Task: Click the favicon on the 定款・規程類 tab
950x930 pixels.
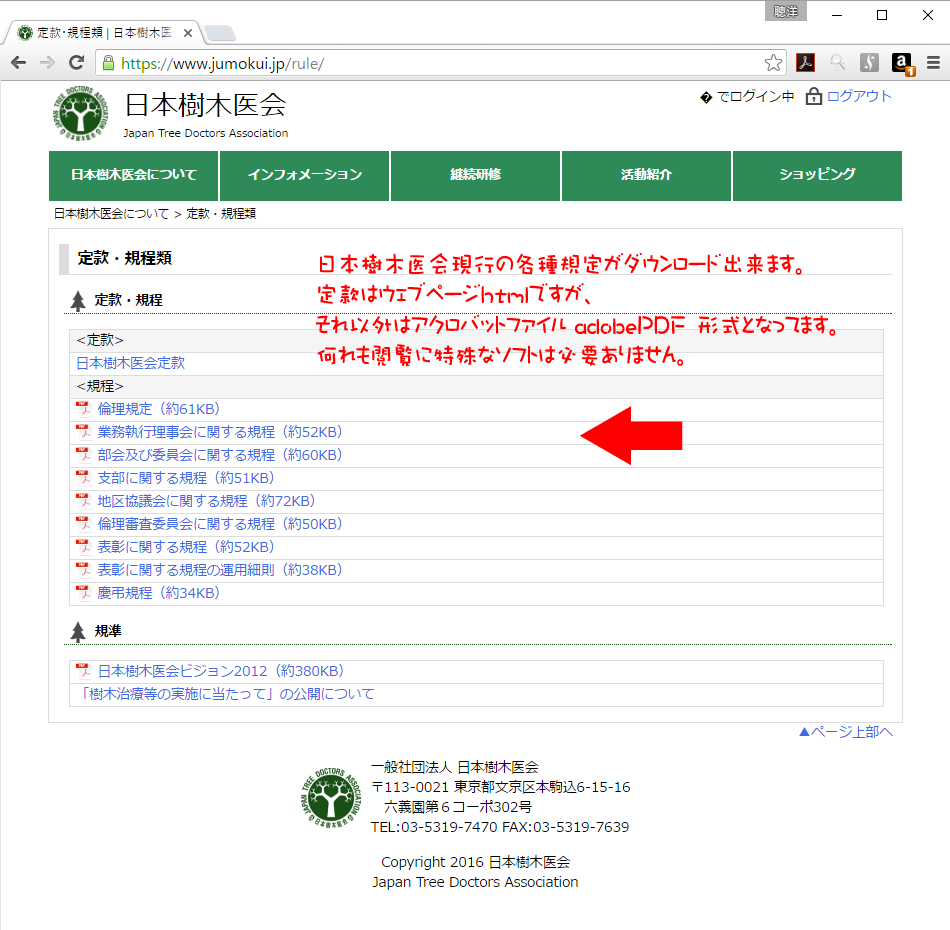Action: coord(25,33)
